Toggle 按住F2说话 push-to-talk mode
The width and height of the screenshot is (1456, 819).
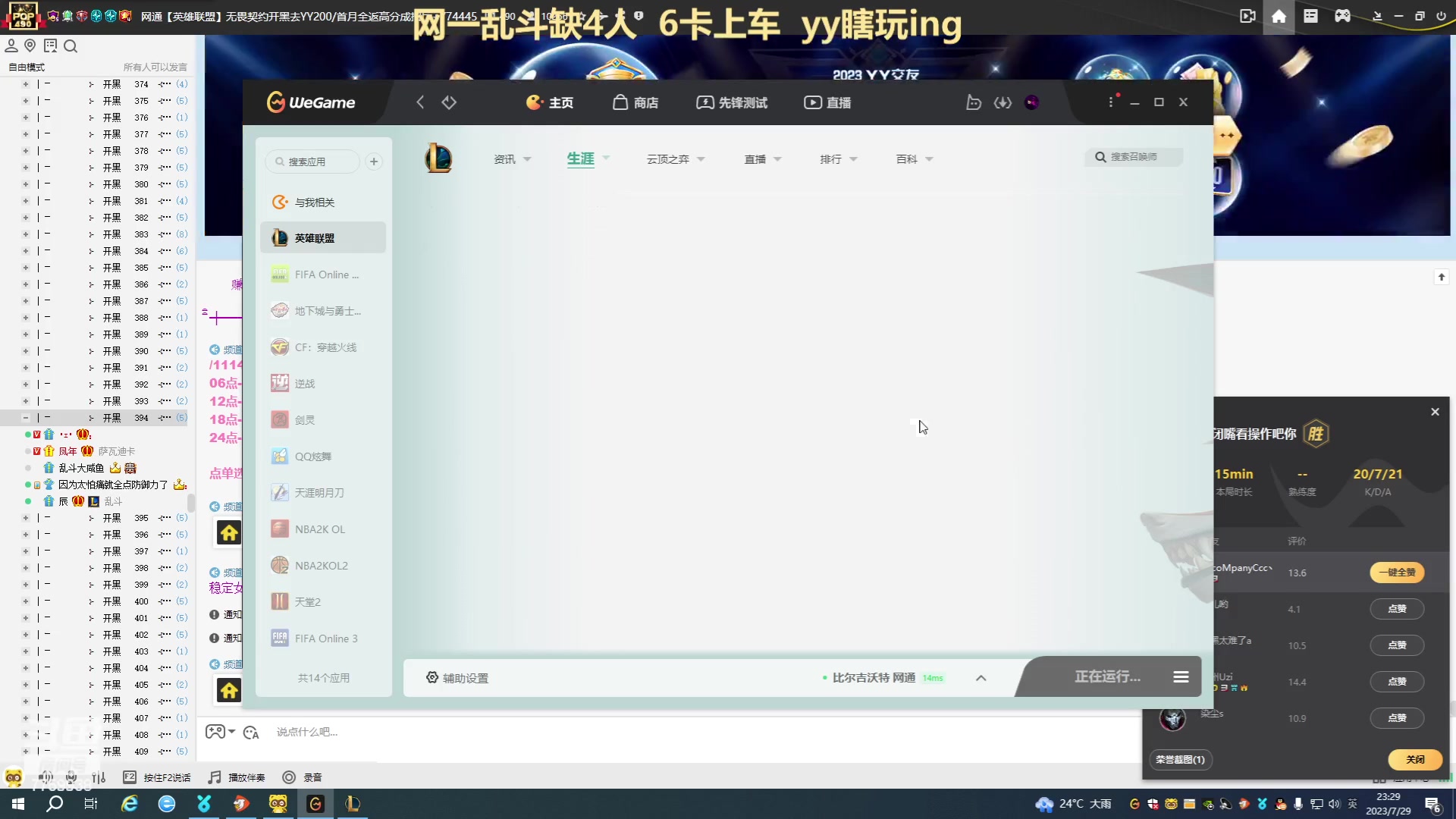157,777
